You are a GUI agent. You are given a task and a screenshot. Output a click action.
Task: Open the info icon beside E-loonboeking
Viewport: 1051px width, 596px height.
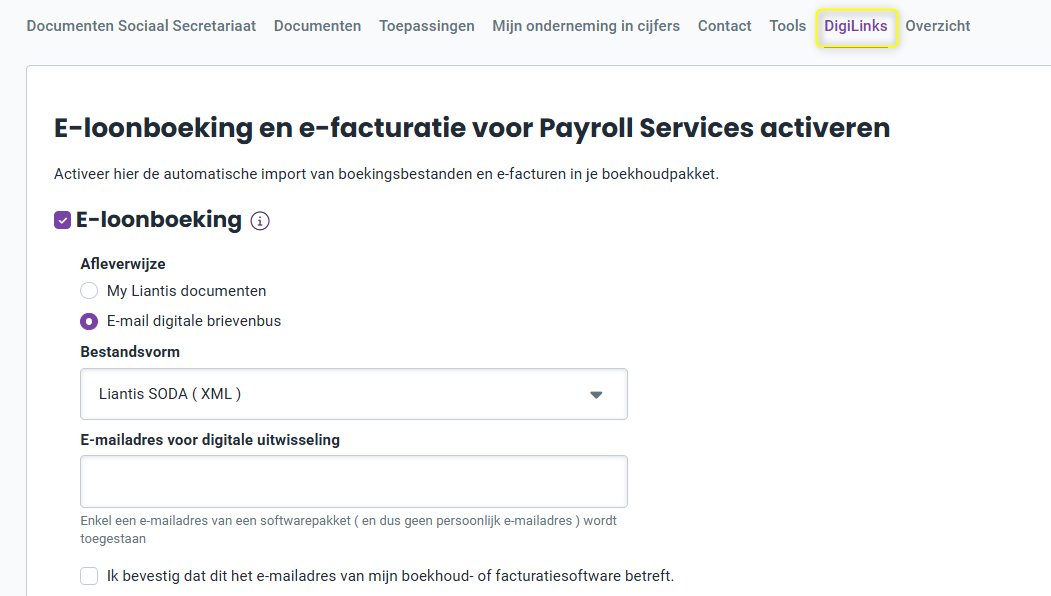[260, 221]
